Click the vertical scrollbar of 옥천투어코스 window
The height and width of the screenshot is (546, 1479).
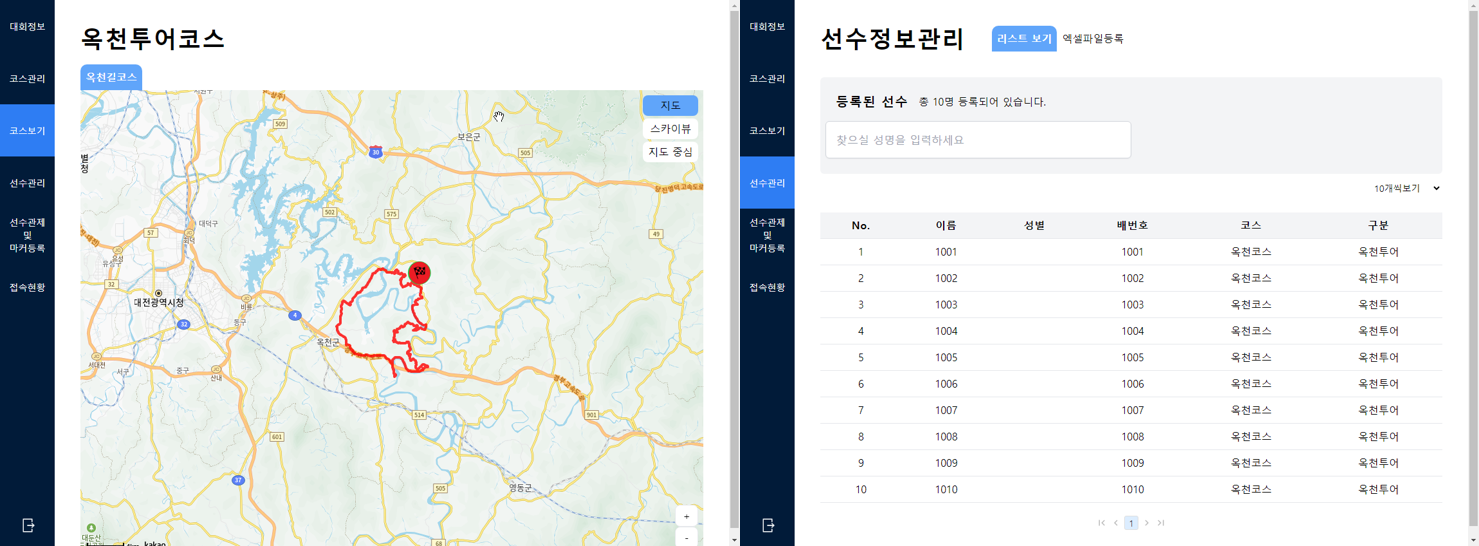point(734,268)
